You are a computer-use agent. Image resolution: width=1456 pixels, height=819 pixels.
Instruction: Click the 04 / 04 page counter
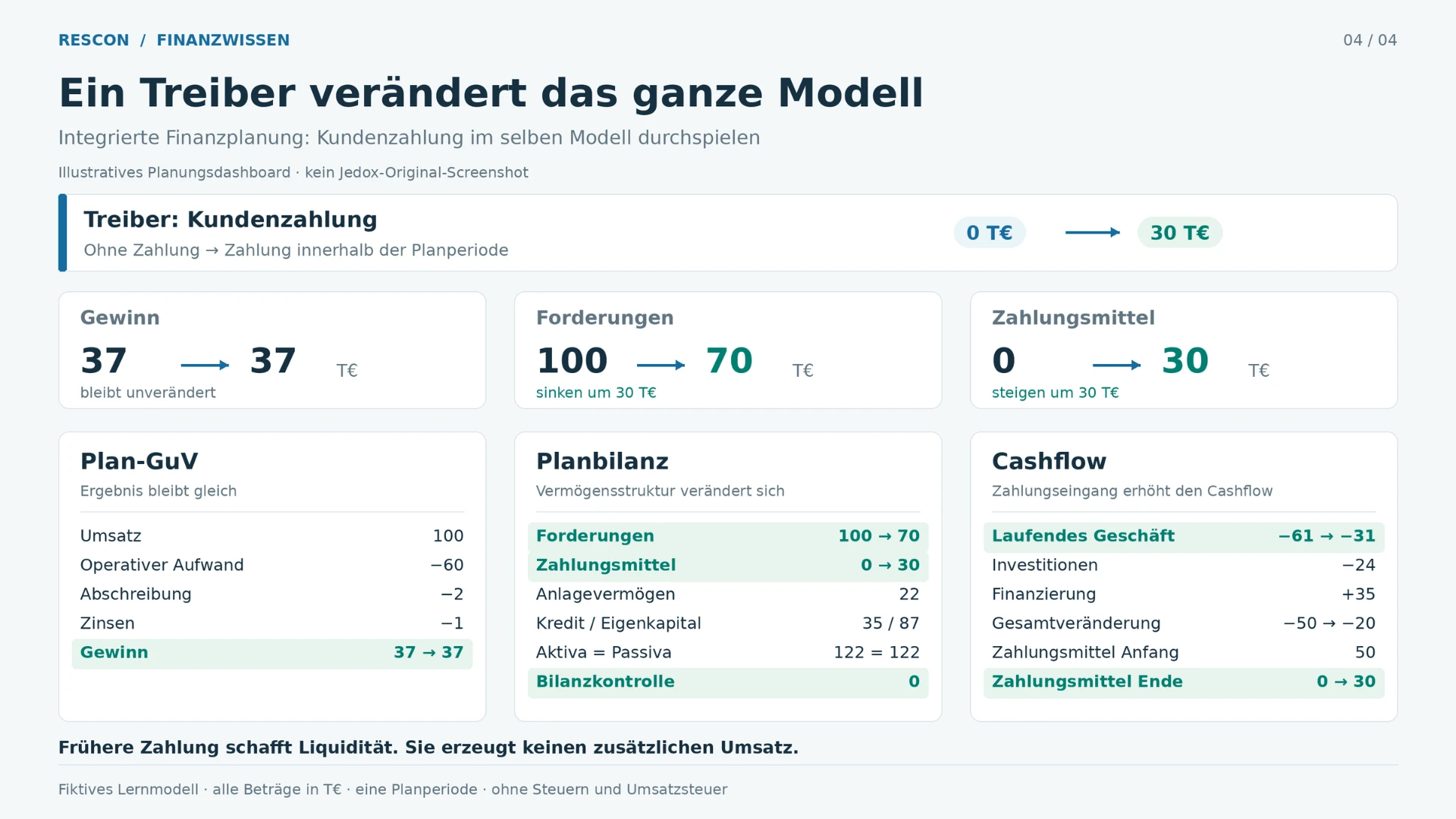coord(1370,40)
